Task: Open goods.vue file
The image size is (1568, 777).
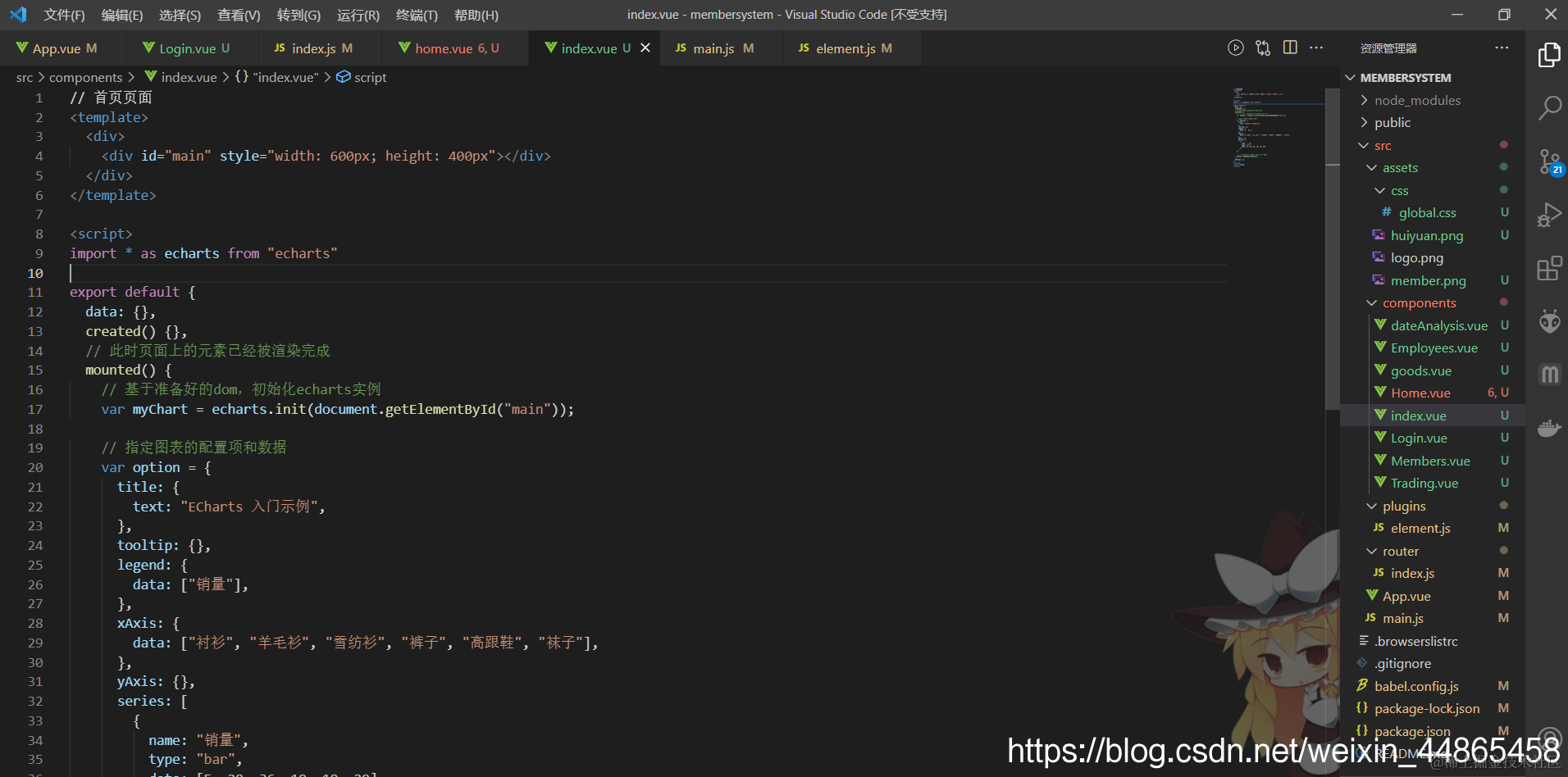Action: tap(1432, 370)
